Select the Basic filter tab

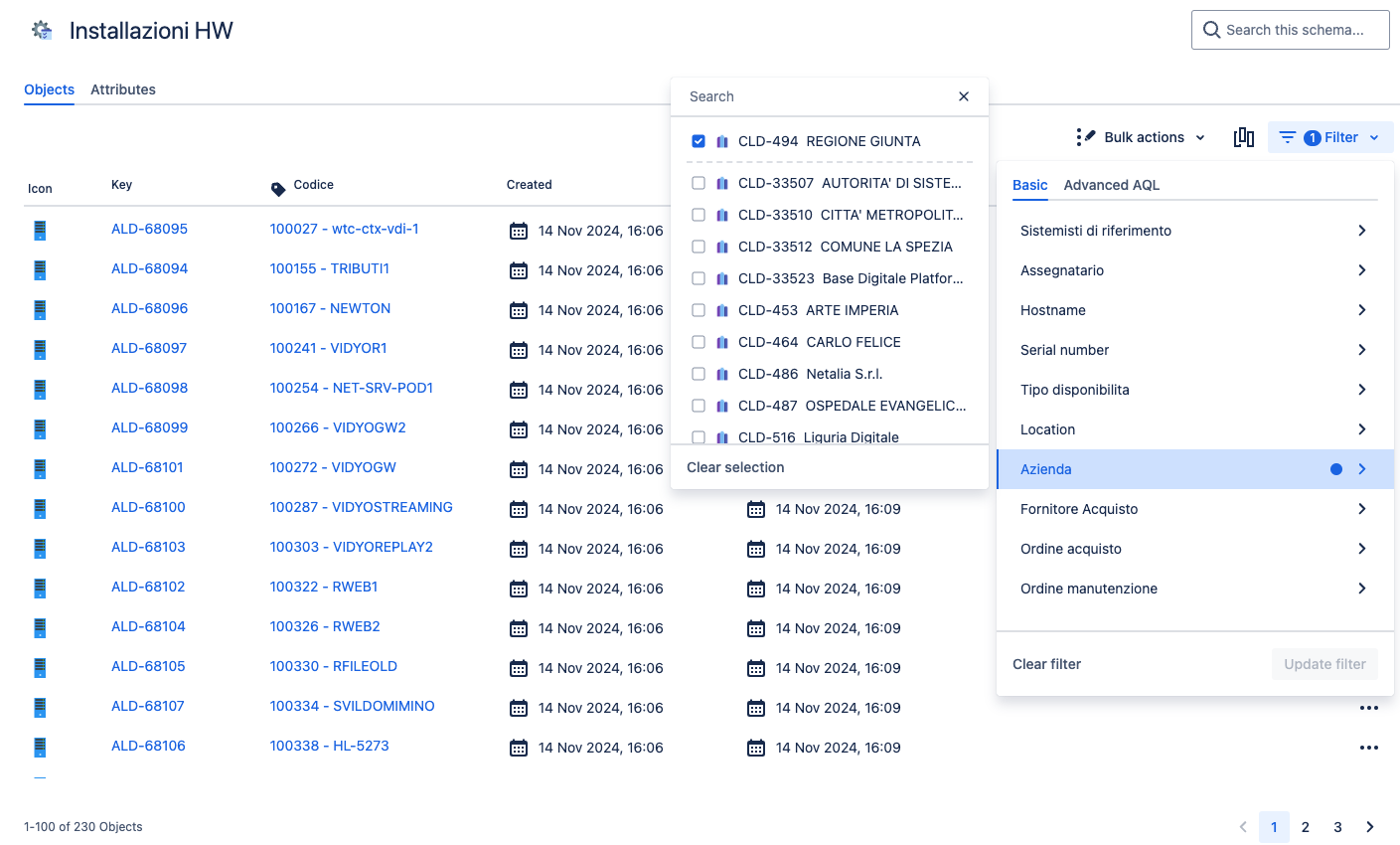click(1030, 185)
